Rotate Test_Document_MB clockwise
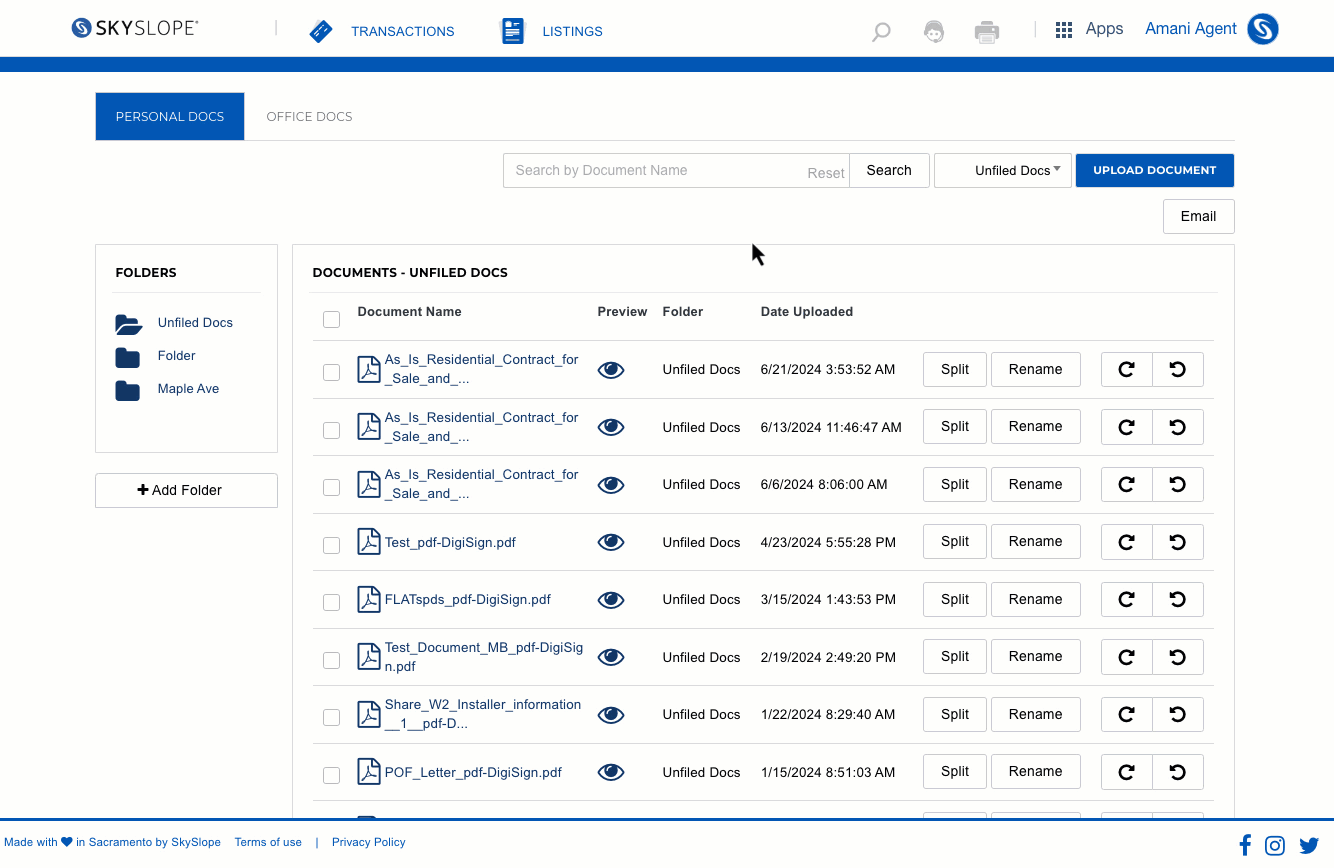 click(x=1126, y=657)
